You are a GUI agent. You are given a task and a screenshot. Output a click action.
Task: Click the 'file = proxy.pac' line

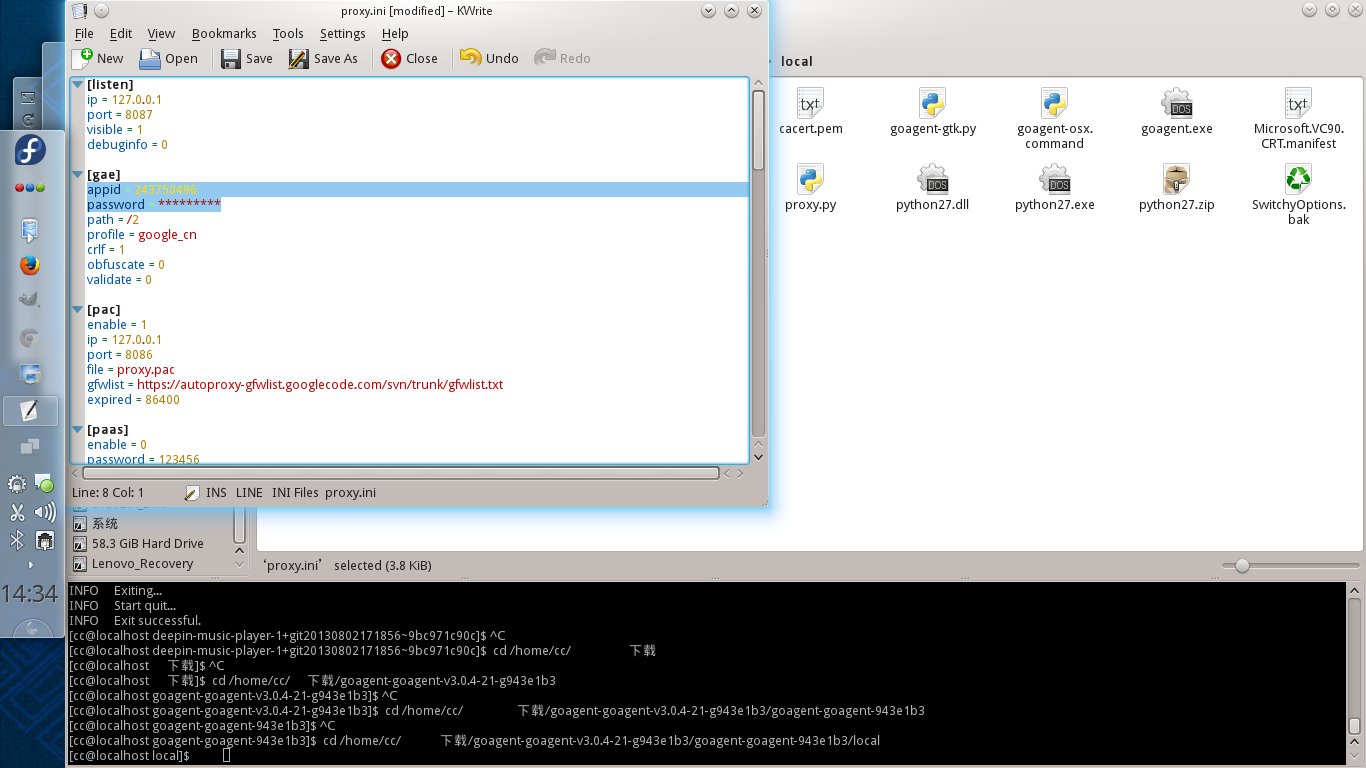pyautogui.click(x=131, y=369)
